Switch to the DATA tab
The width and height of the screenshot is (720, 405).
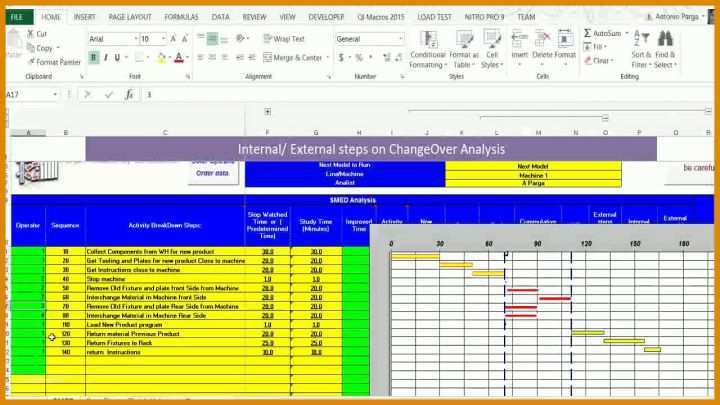tap(220, 17)
